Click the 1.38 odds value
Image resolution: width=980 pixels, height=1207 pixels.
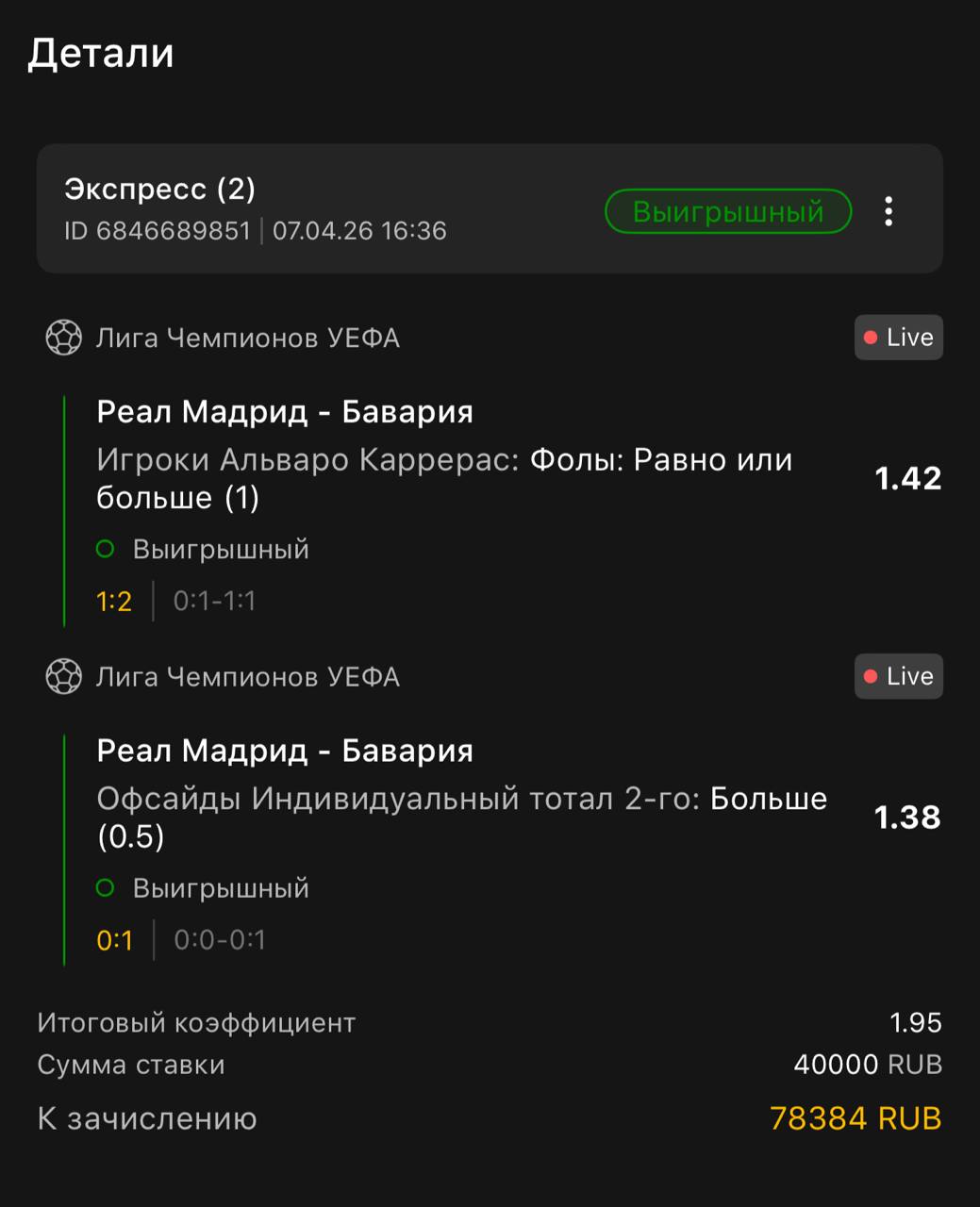tap(907, 818)
